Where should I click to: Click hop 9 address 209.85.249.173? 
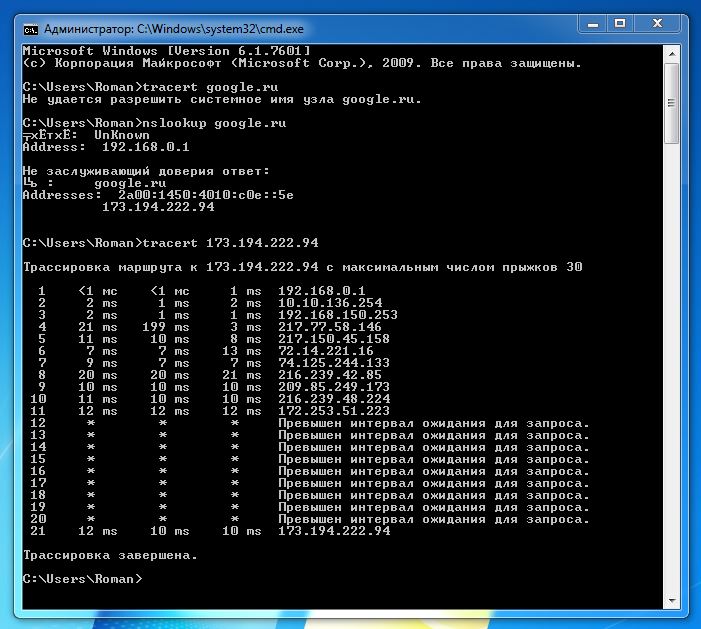334,387
